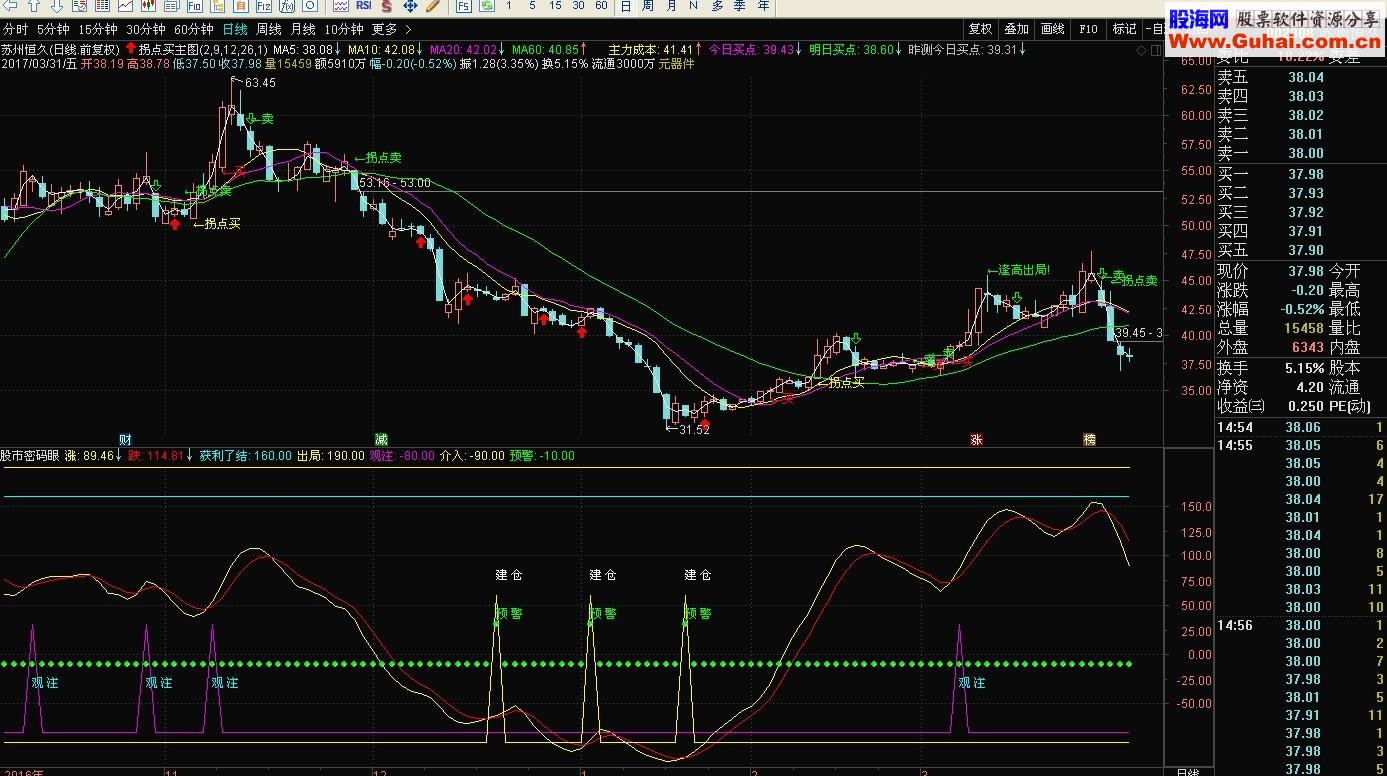Click the up arrow toolbar icon
The height and width of the screenshot is (776, 1387).
point(34,6)
